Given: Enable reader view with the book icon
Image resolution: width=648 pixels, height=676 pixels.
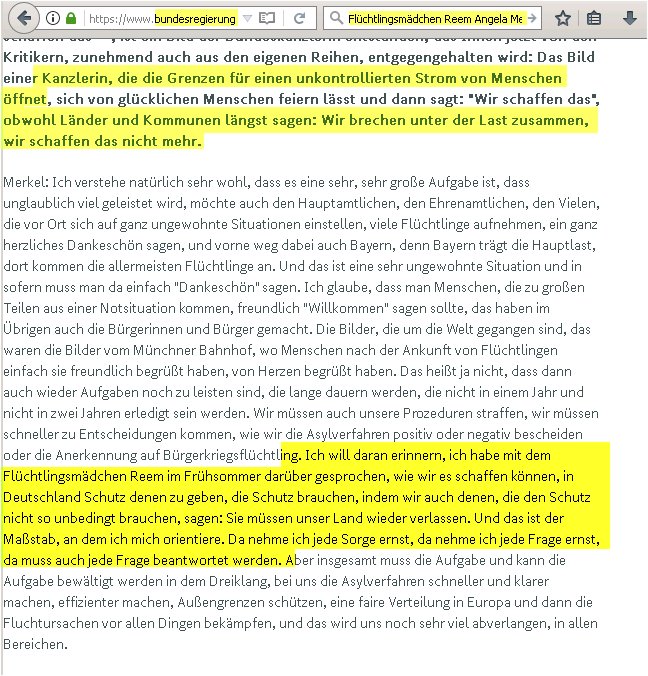Looking at the screenshot, I should point(267,19).
